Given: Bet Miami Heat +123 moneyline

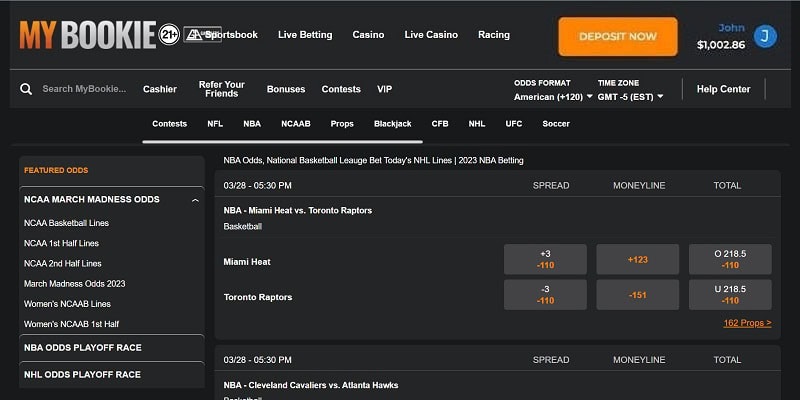Looking at the screenshot, I should click(638, 259).
